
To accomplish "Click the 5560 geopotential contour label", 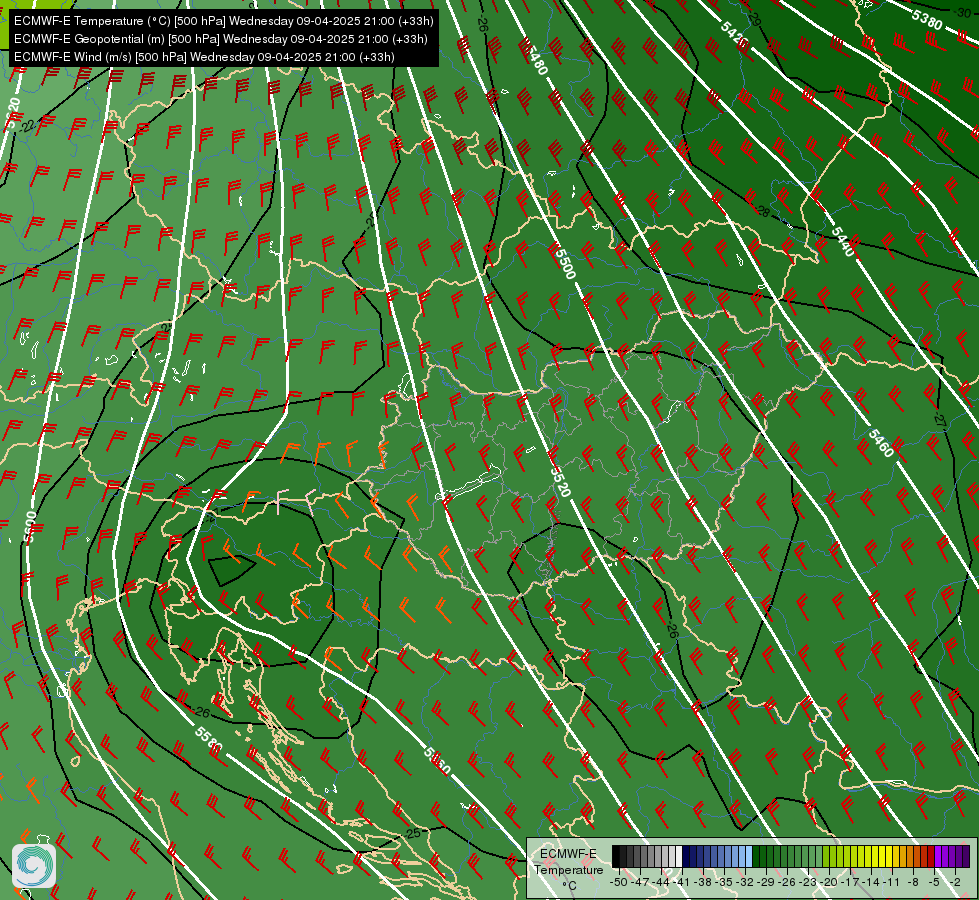I will pos(436,761).
